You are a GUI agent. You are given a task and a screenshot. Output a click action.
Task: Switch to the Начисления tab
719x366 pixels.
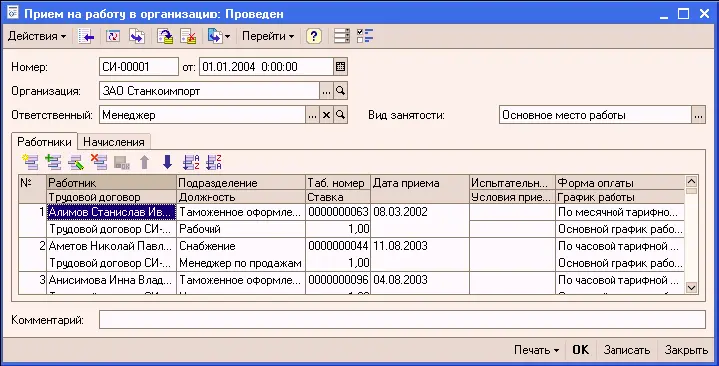tap(114, 142)
